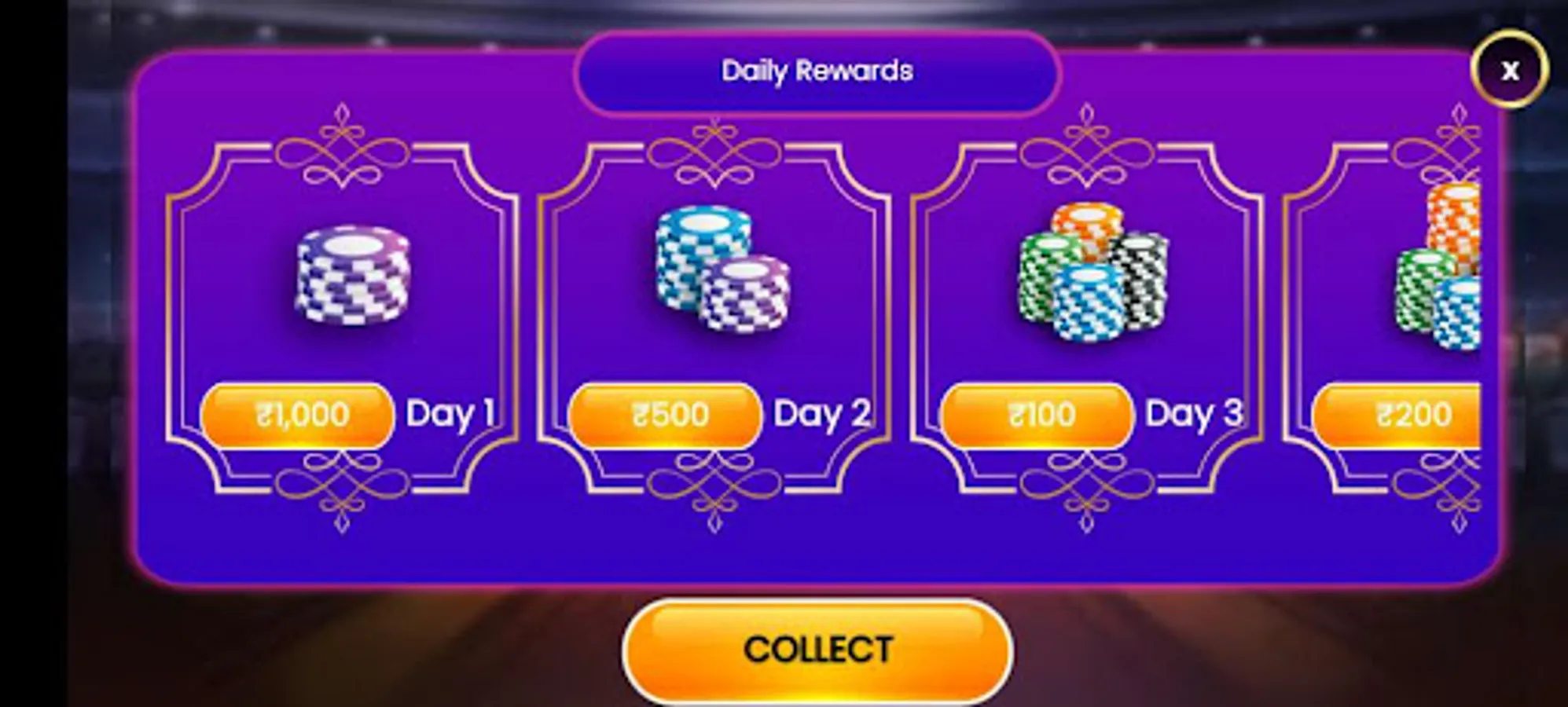Click golden flourish above Day 2 card
The width and height of the screenshot is (1568, 707).
click(714, 149)
